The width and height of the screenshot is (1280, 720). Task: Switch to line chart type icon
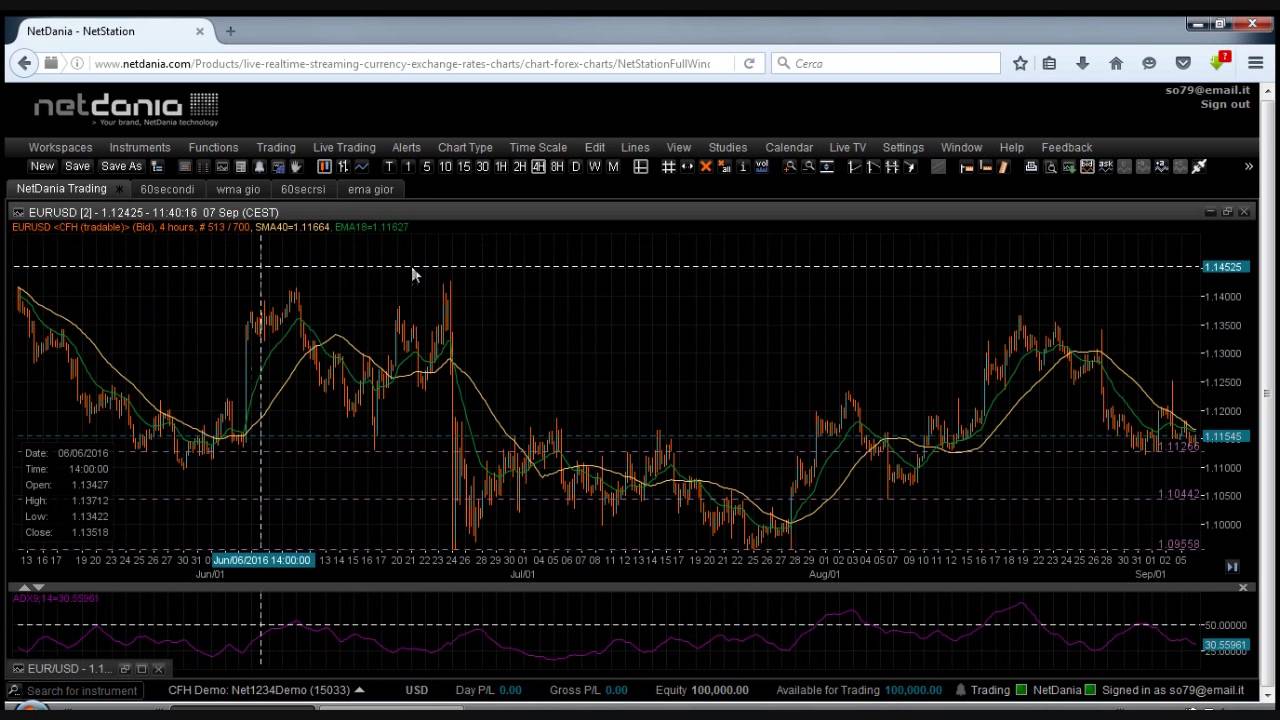(x=361, y=166)
